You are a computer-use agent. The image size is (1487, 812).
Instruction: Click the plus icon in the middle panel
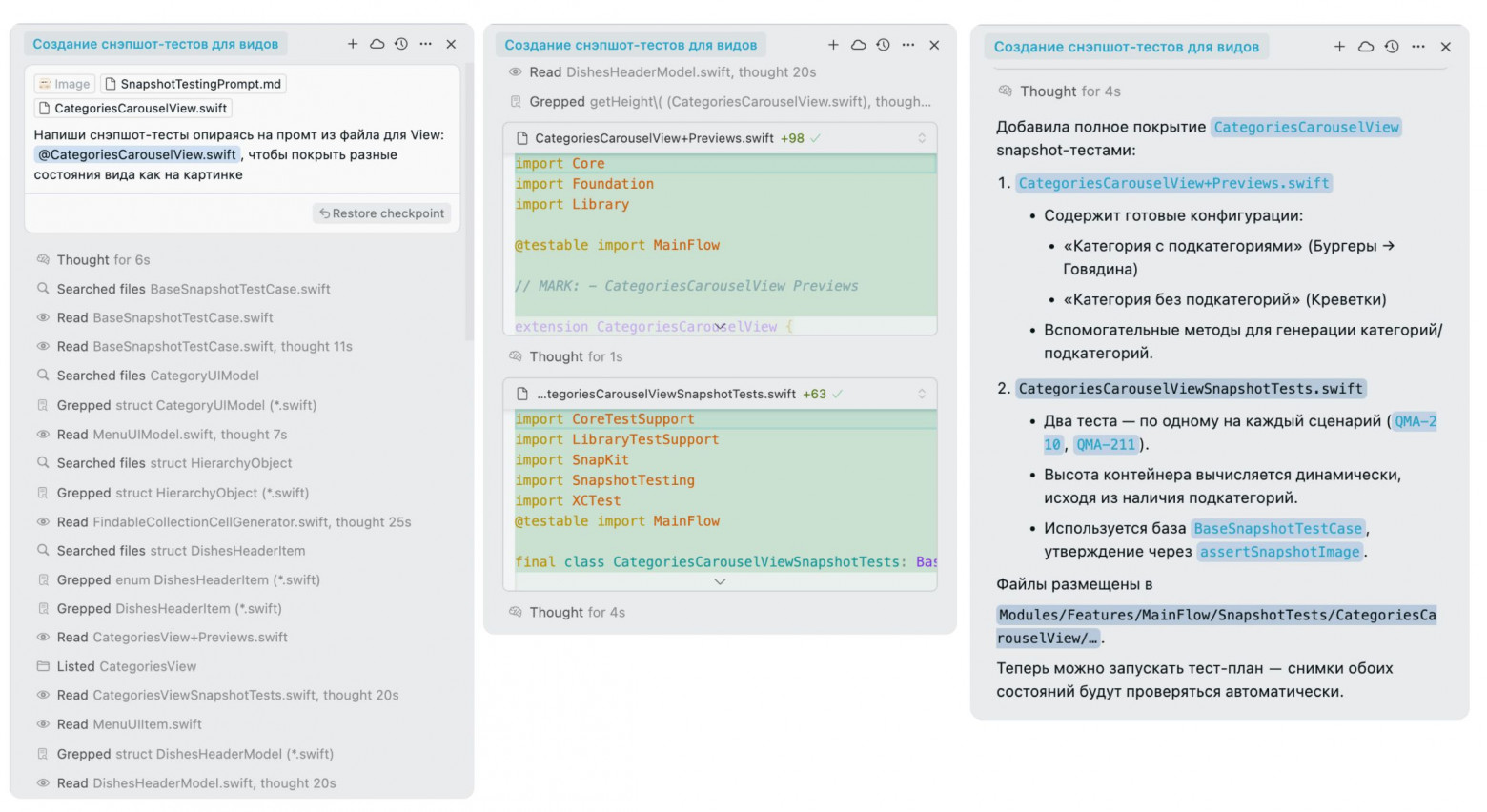click(x=833, y=45)
